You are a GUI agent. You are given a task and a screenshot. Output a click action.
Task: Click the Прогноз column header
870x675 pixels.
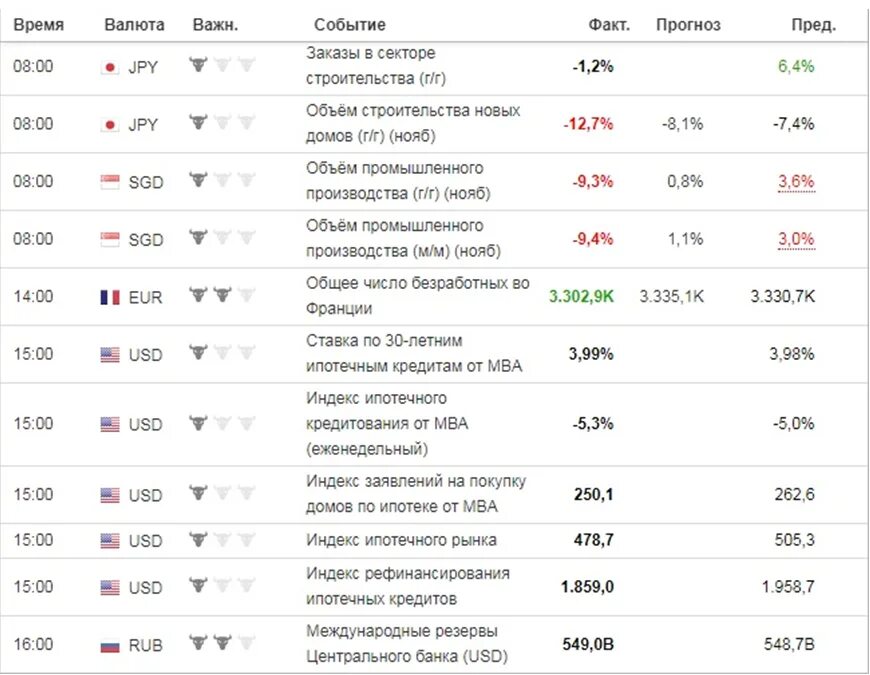688,25
